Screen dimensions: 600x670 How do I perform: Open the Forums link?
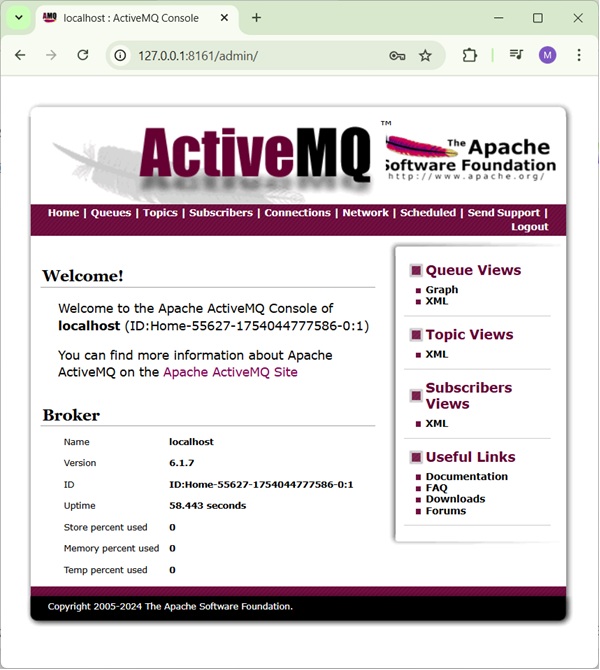446,511
